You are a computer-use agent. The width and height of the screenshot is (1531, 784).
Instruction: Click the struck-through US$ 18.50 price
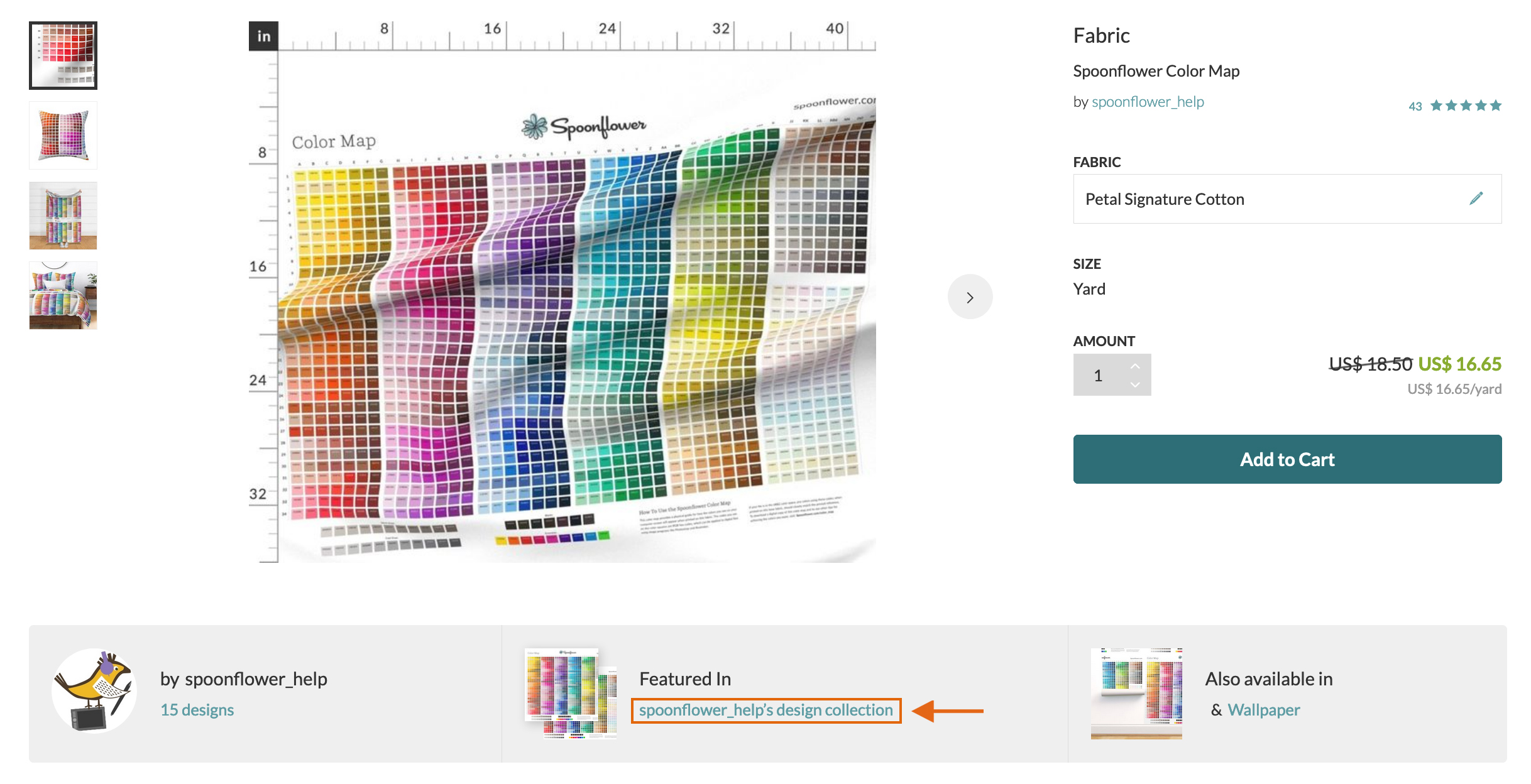pos(1371,364)
